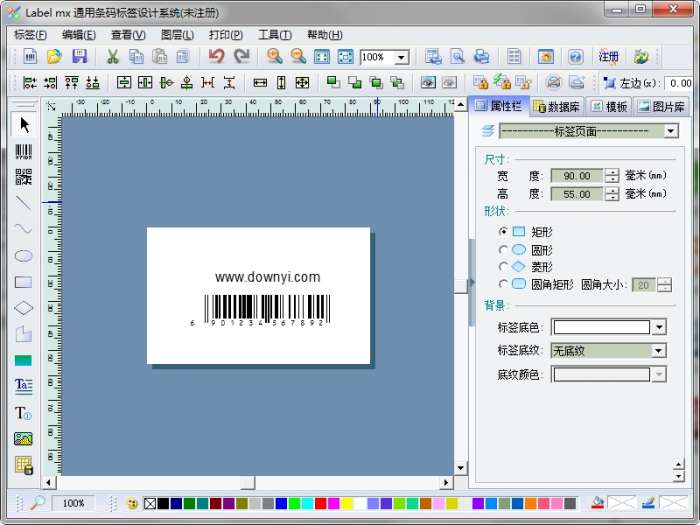
Task: Switch to the 数据库 tab
Action: 558,107
